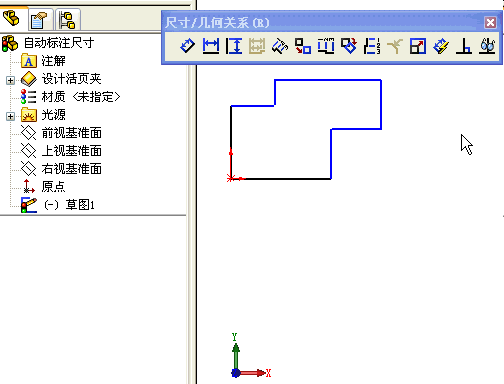Select the Vertical Dimension tool
The height and width of the screenshot is (384, 504).
(234, 46)
